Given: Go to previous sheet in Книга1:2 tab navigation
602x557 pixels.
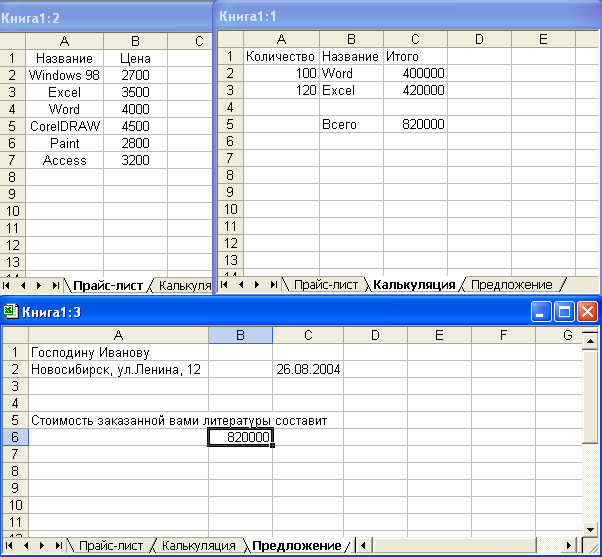Looking at the screenshot, I should pyautogui.click(x=23, y=286).
